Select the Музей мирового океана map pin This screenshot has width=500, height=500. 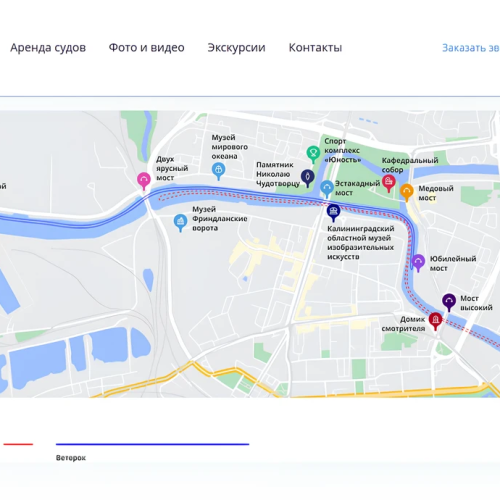click(x=218, y=171)
